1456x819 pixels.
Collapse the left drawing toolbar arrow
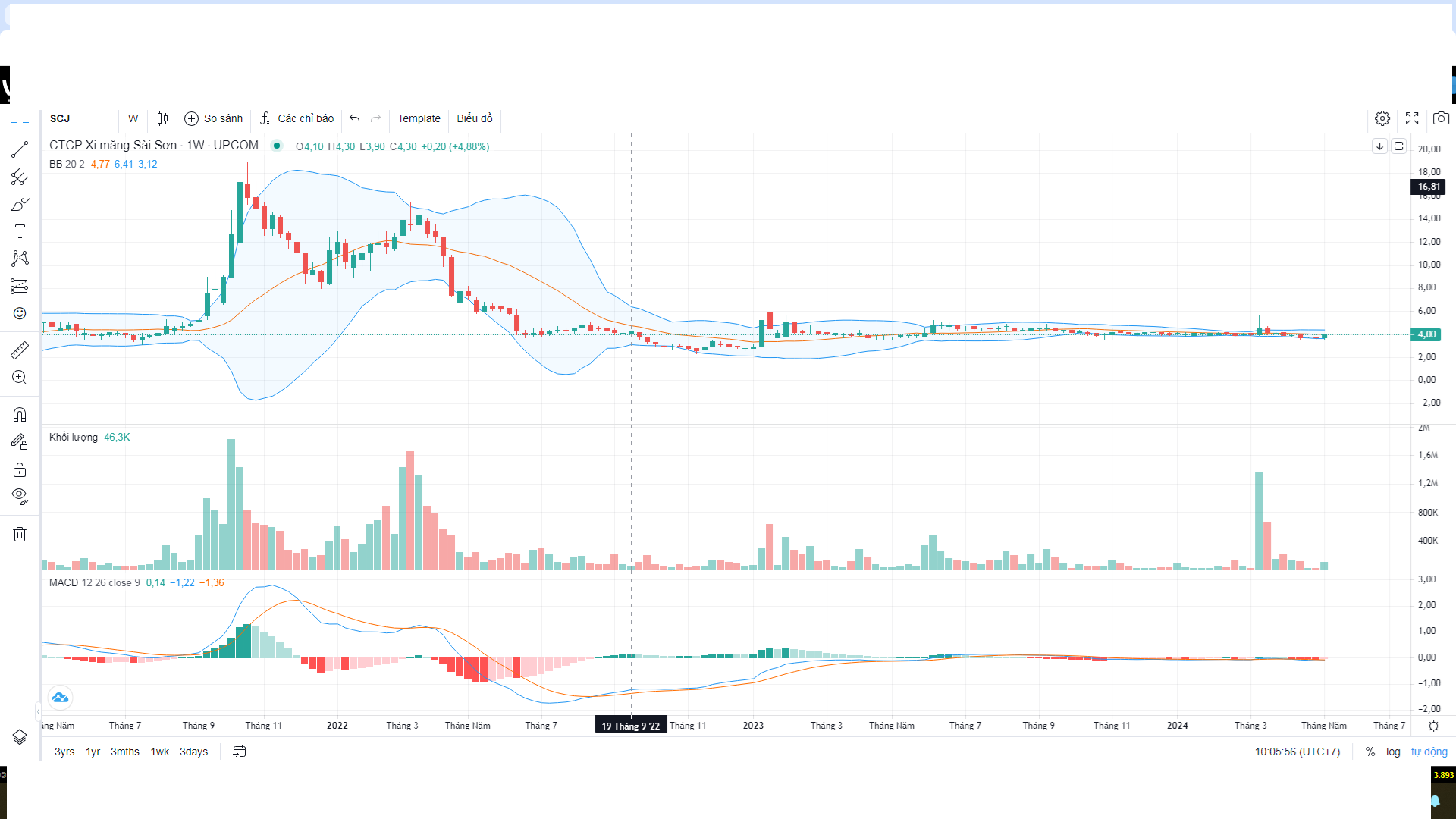(x=38, y=711)
